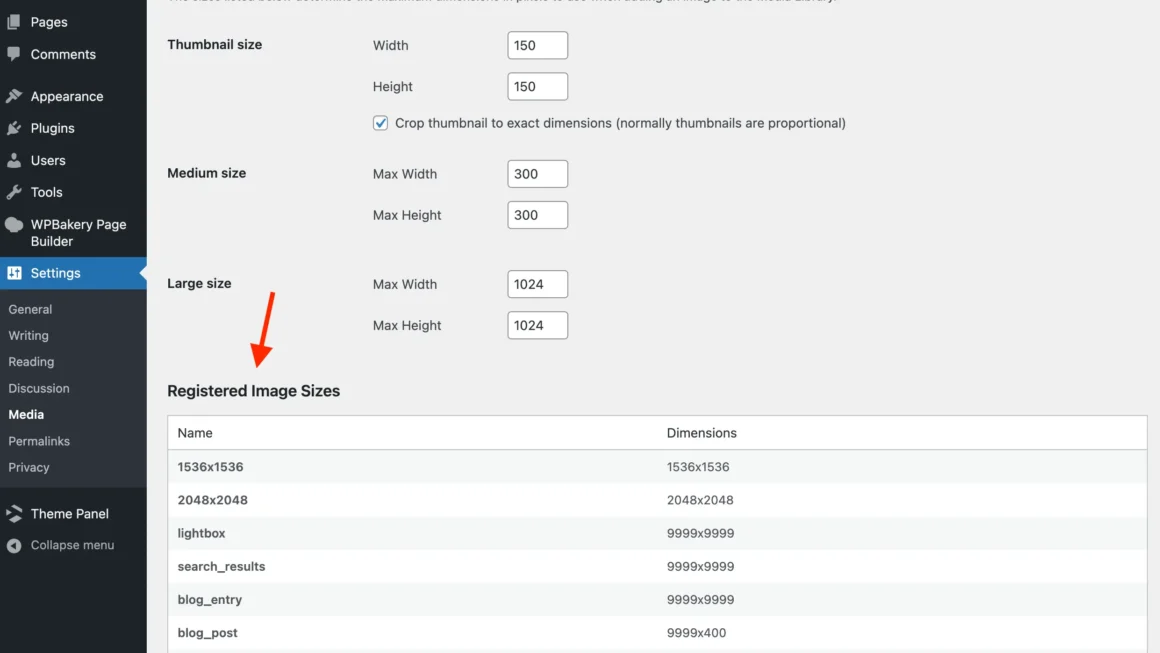
Task: Select the 2048x2048 name cell
Action: (x=212, y=500)
